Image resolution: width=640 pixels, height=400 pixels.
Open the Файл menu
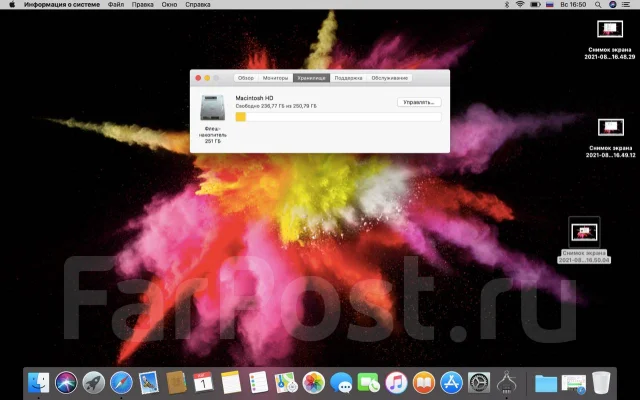coord(116,5)
